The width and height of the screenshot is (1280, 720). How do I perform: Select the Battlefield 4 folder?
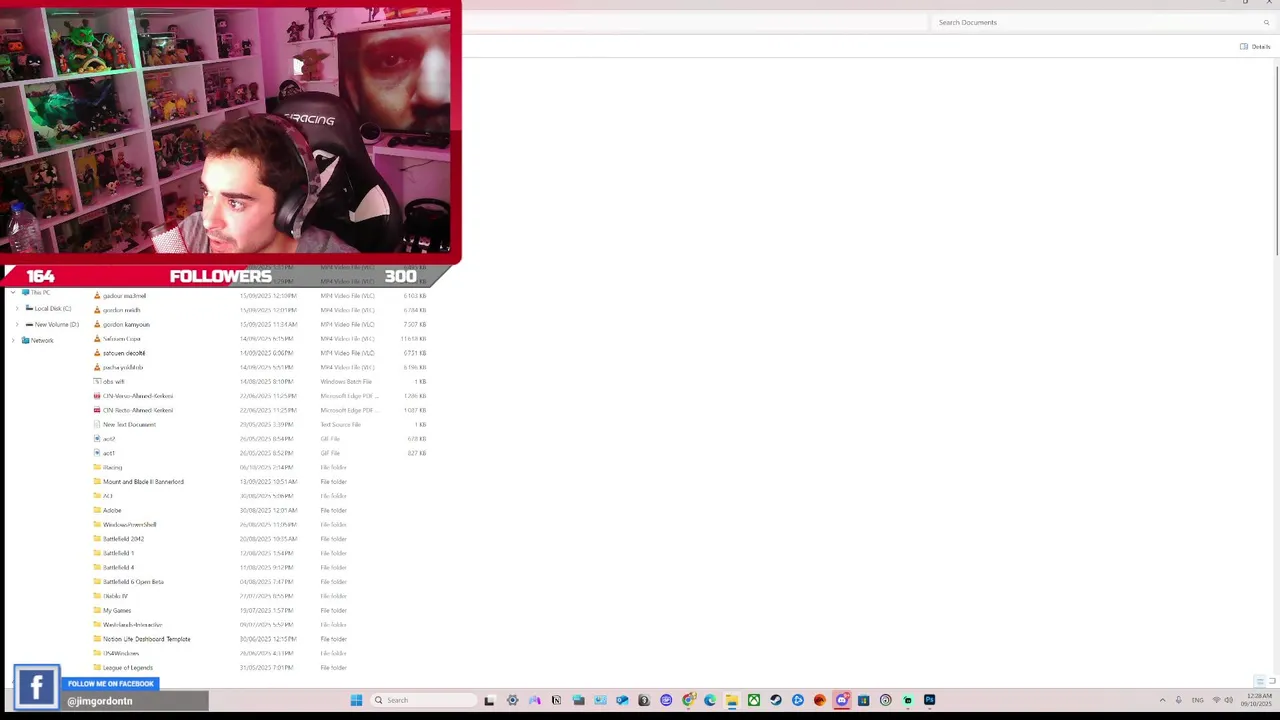[118, 567]
